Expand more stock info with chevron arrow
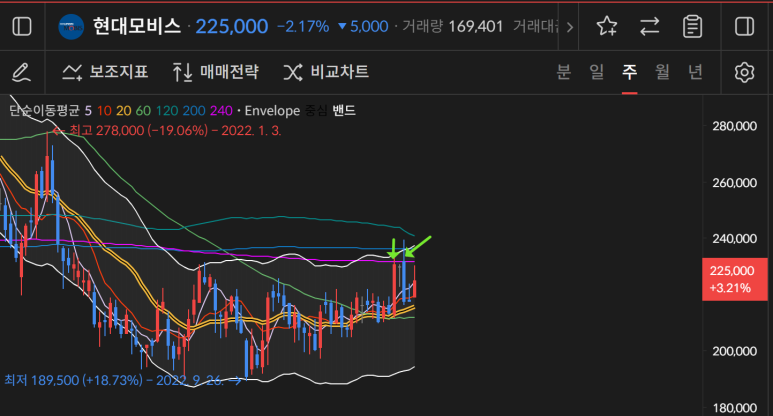The height and width of the screenshot is (416, 773). point(570,27)
